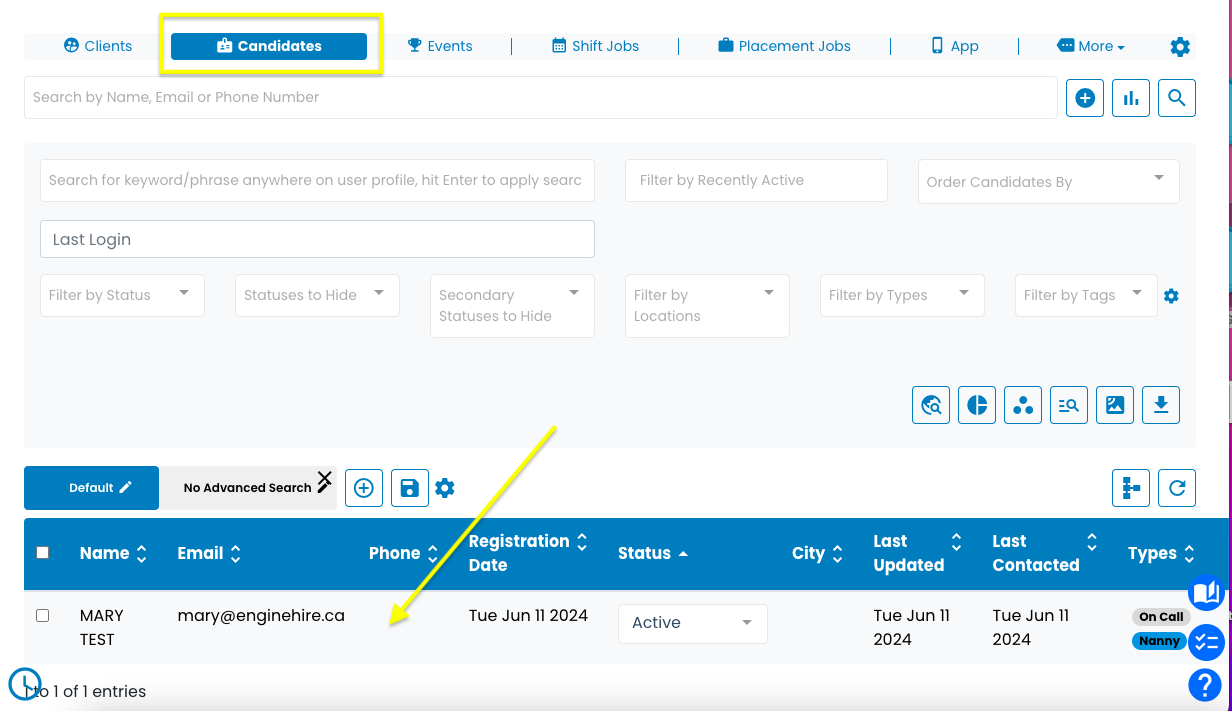This screenshot has width=1232, height=711.
Task: Click the Search by Name, Email field
Action: [x=540, y=98]
